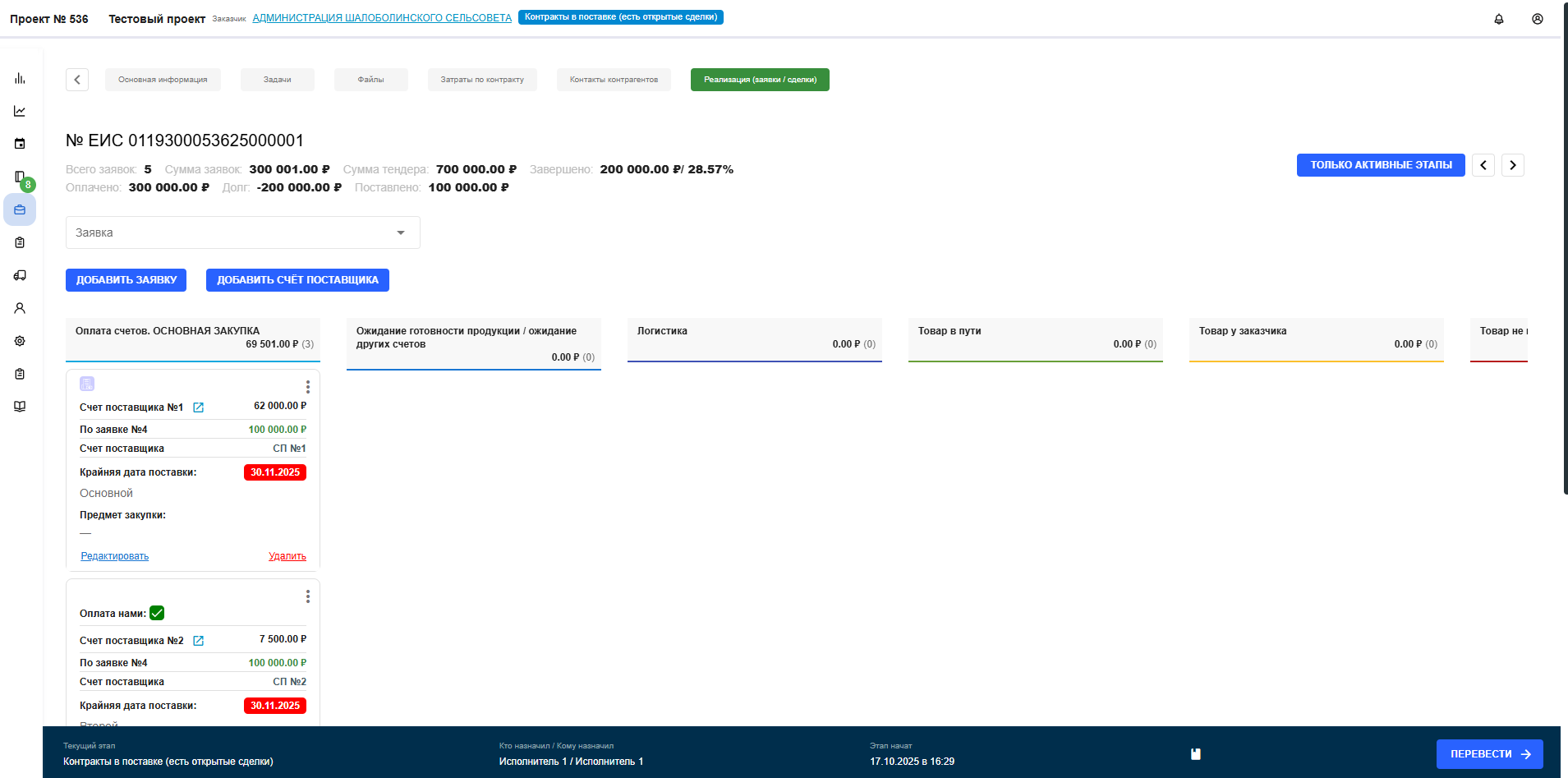Toggle the Оплата нами green checkbox

pos(157,613)
